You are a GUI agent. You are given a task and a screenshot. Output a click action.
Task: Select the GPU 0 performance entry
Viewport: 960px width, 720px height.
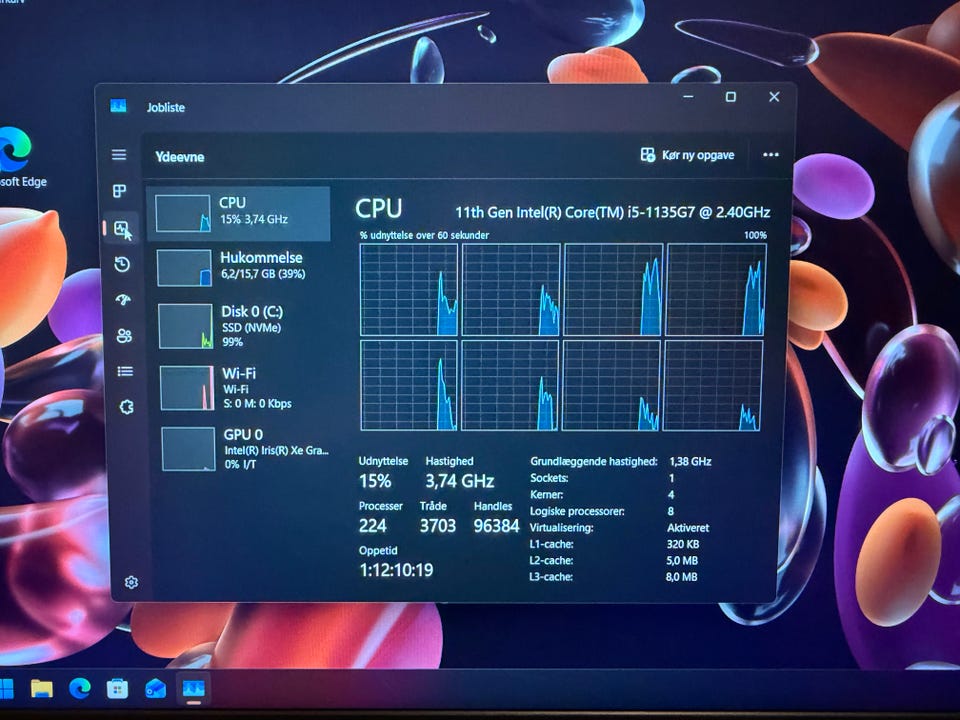[245, 449]
